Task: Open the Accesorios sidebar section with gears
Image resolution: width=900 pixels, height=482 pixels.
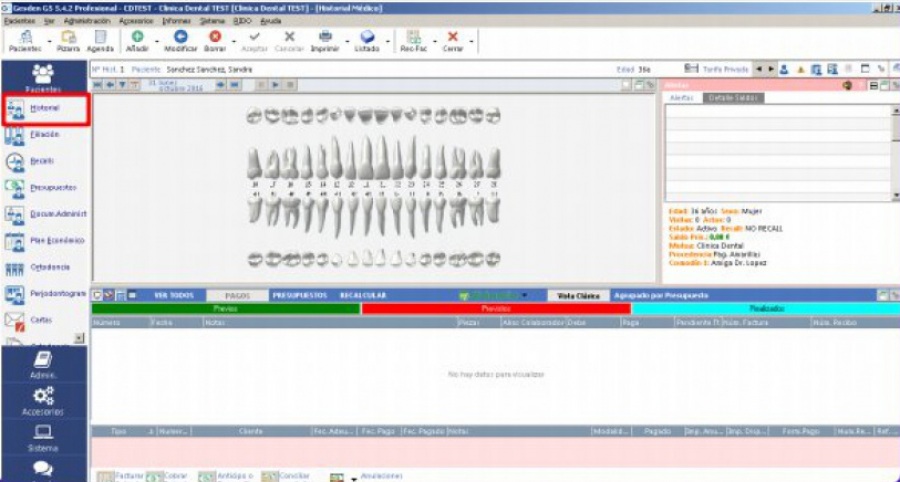Action: 44,401
